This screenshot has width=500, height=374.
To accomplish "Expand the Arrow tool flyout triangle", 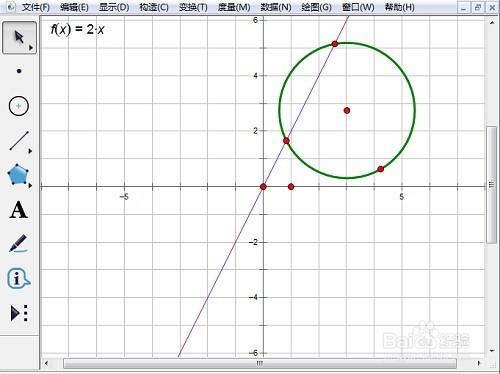I will [x=31, y=48].
